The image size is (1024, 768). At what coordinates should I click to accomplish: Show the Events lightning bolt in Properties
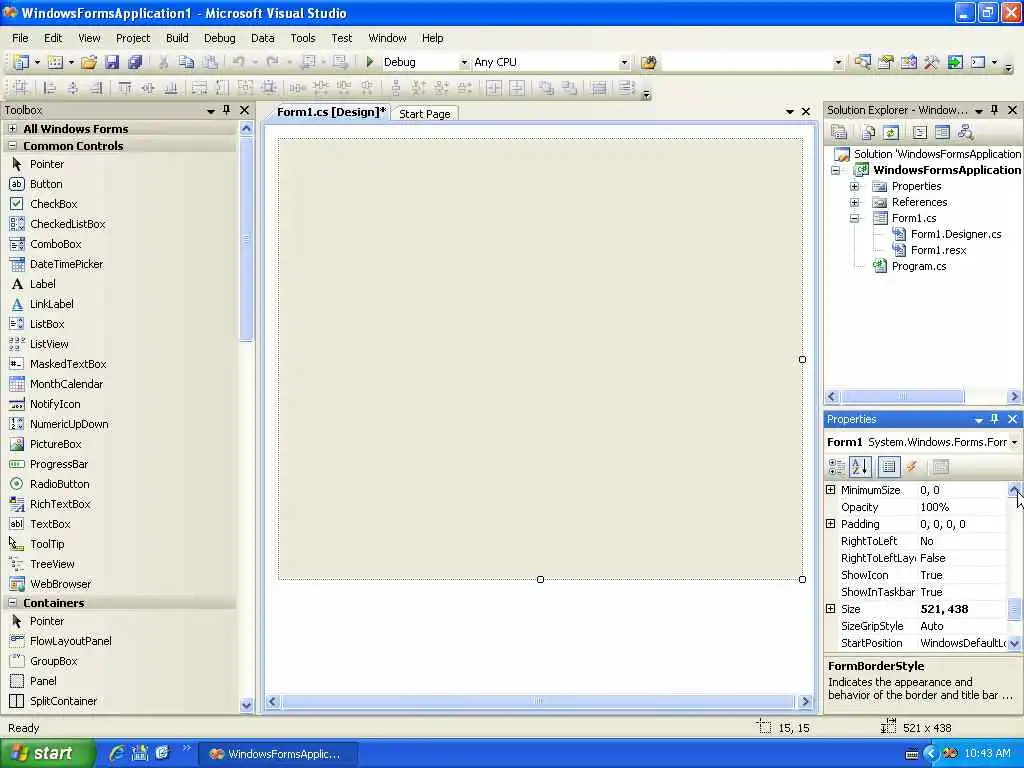click(x=912, y=467)
